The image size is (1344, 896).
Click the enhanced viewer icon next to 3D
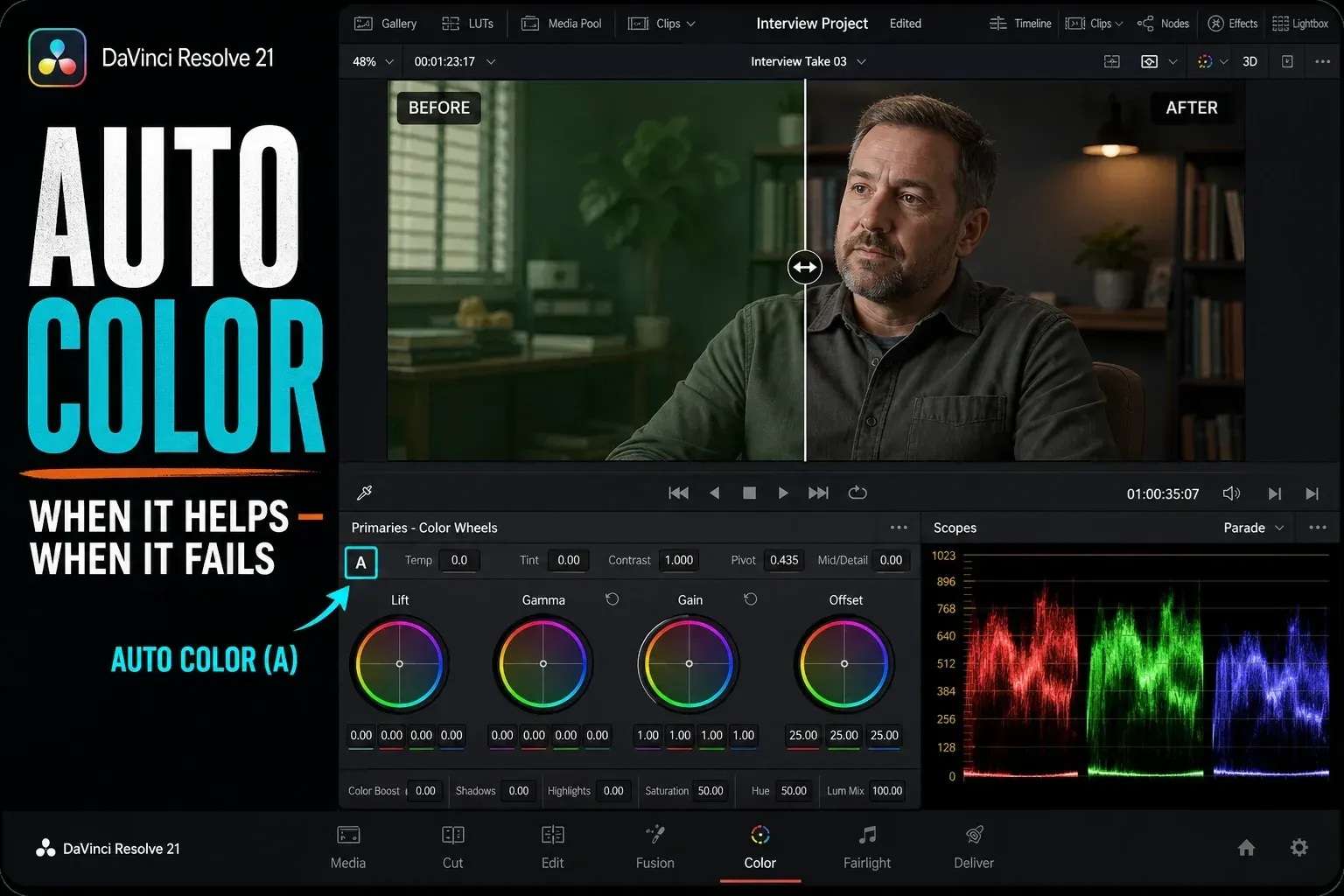(1287, 61)
